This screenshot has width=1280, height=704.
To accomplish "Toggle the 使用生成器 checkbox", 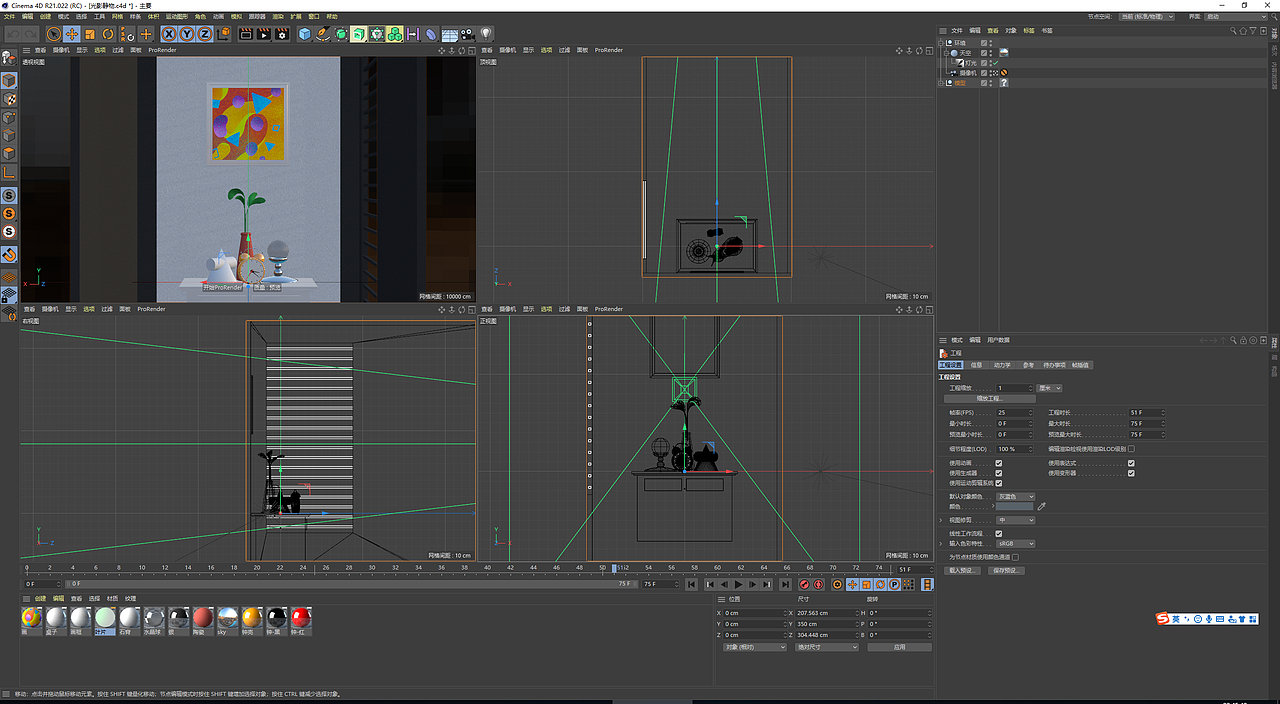I will click(x=999, y=473).
